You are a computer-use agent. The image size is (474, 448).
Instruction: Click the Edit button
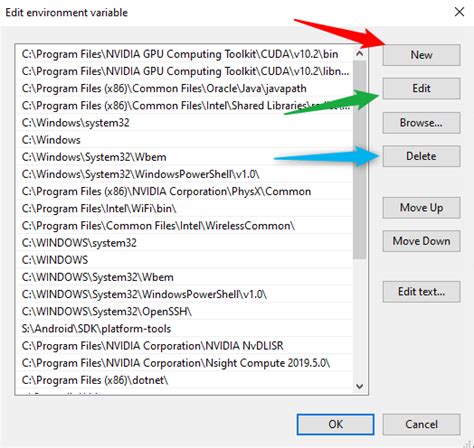coord(421,88)
